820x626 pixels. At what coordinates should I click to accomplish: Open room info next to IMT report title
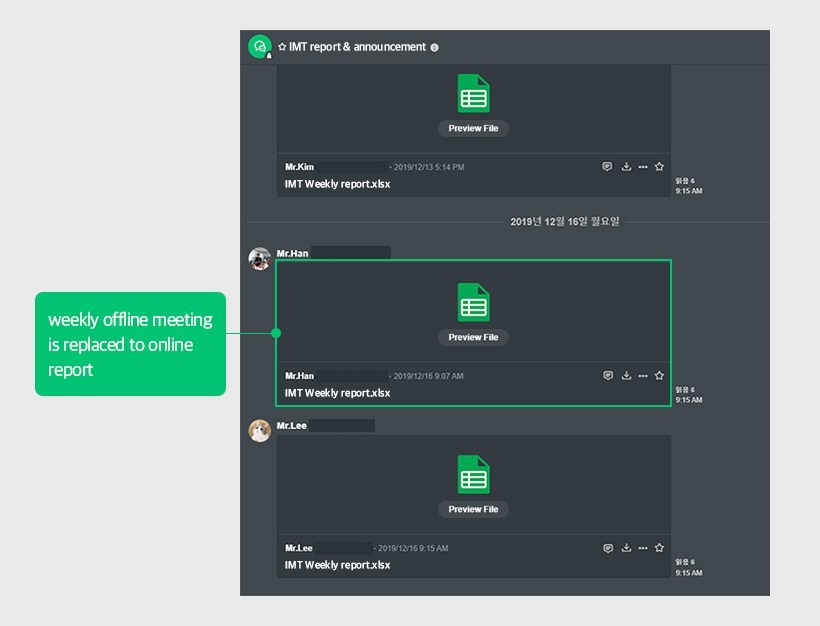[x=434, y=47]
